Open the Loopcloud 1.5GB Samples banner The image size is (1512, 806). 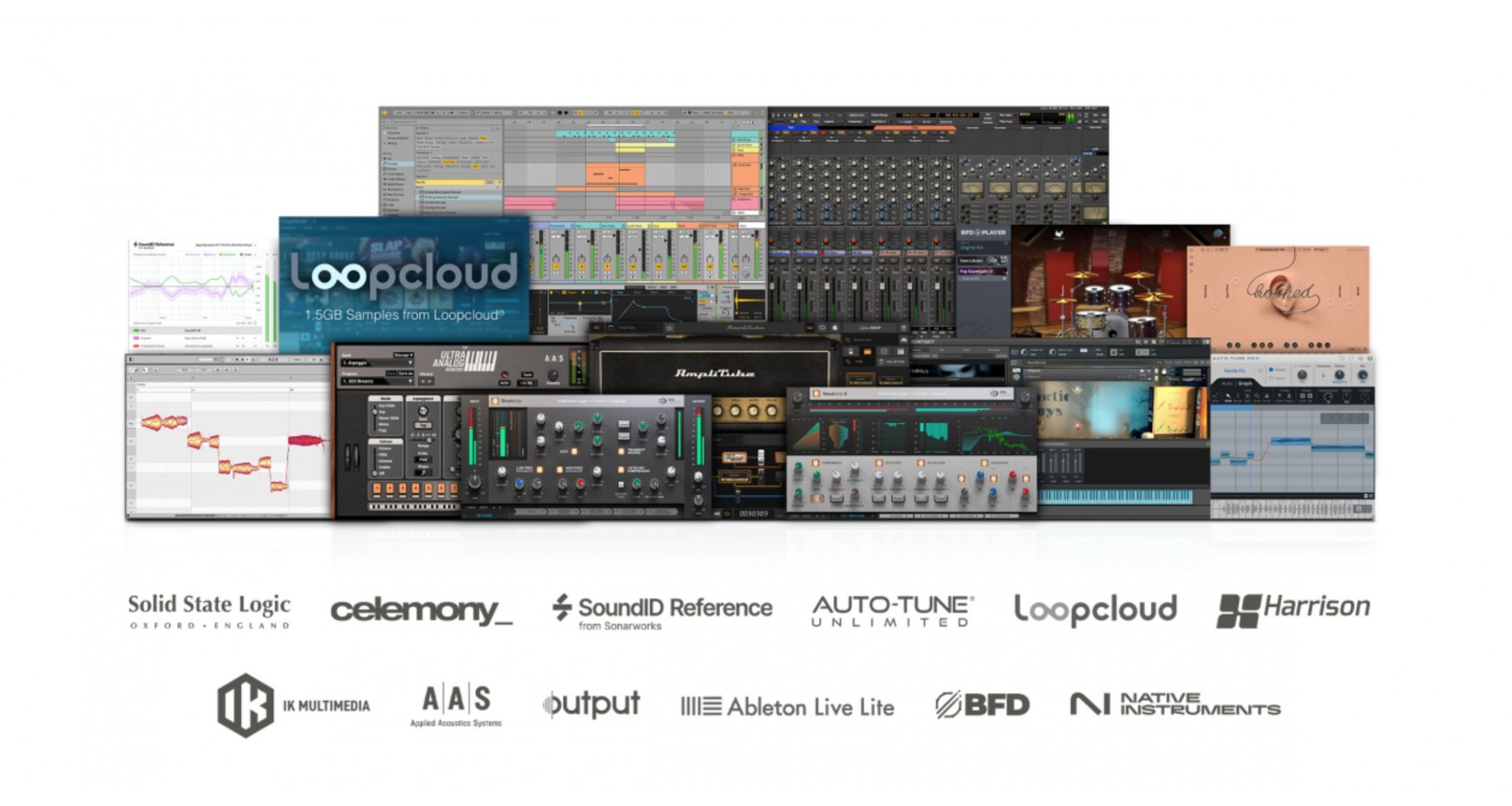click(404, 282)
